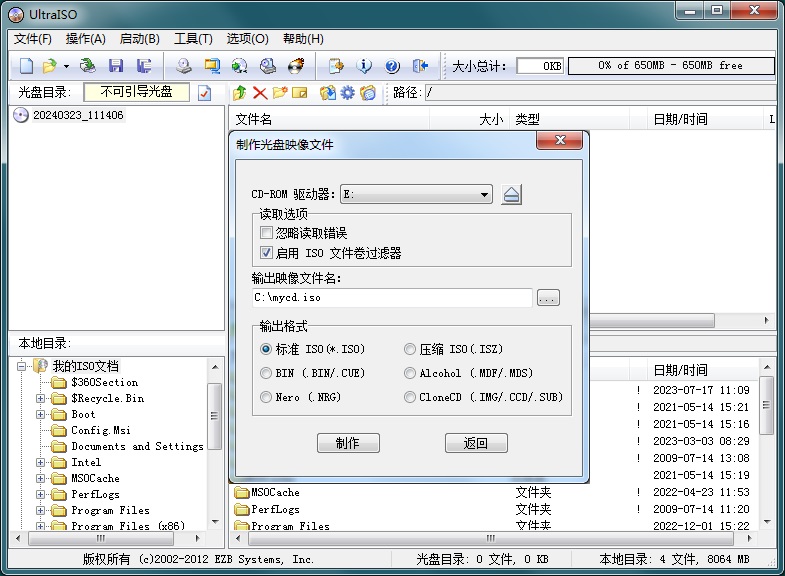785x576 pixels.
Task: Select Alcohol (.MDF/.MDS) output format
Action: 410,373
